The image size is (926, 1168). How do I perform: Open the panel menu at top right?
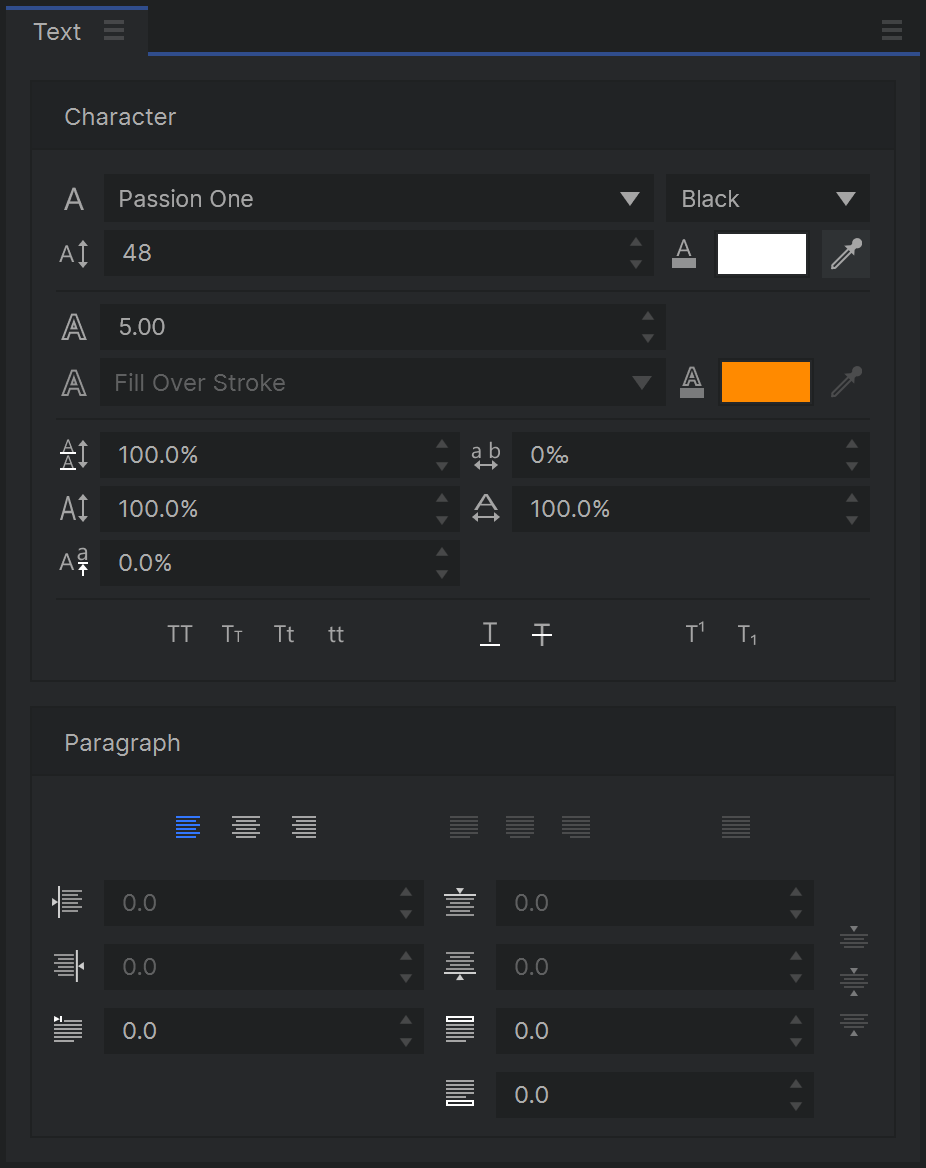click(892, 30)
